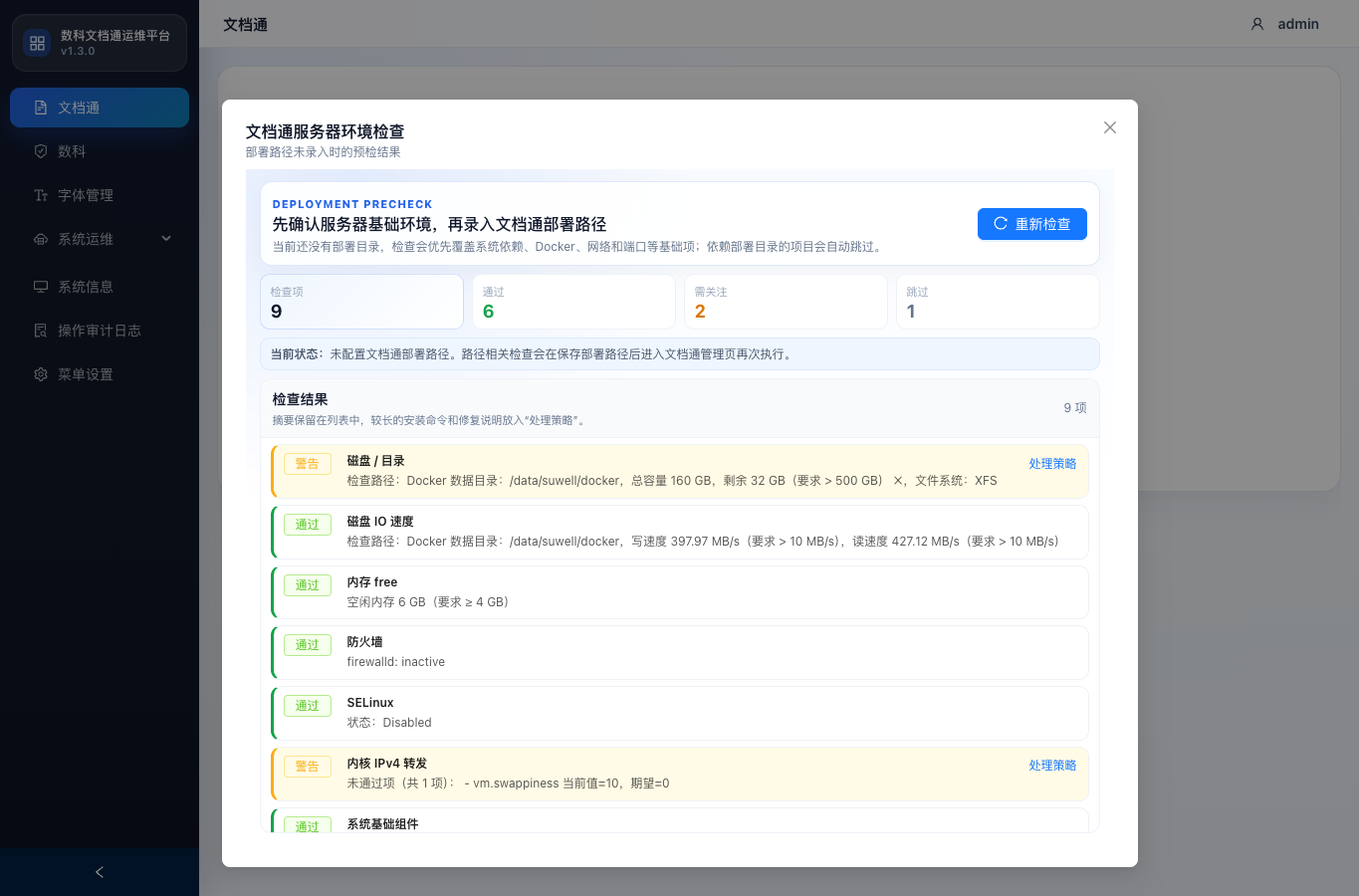
Task: Select the 通过 6 summary card
Action: coord(573,302)
